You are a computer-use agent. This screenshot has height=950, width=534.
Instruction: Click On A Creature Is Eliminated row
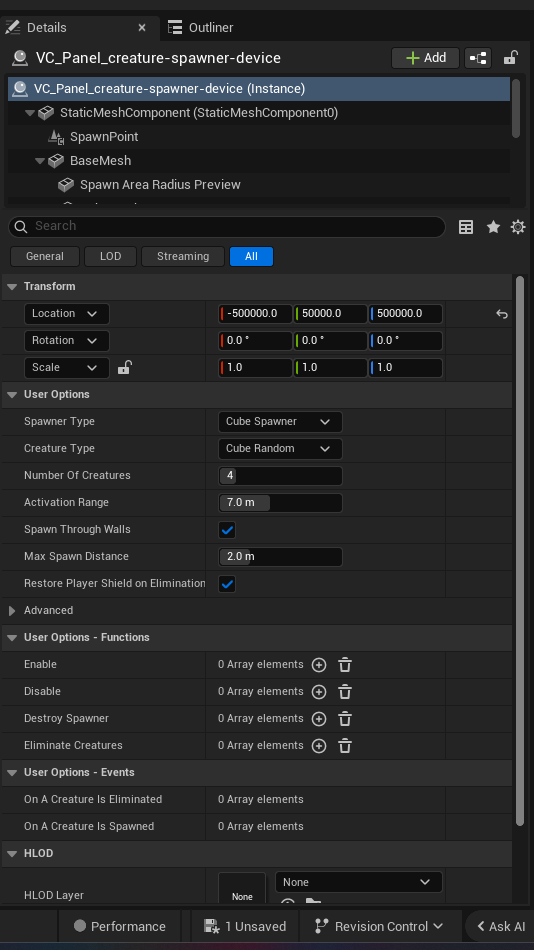[x=257, y=800]
